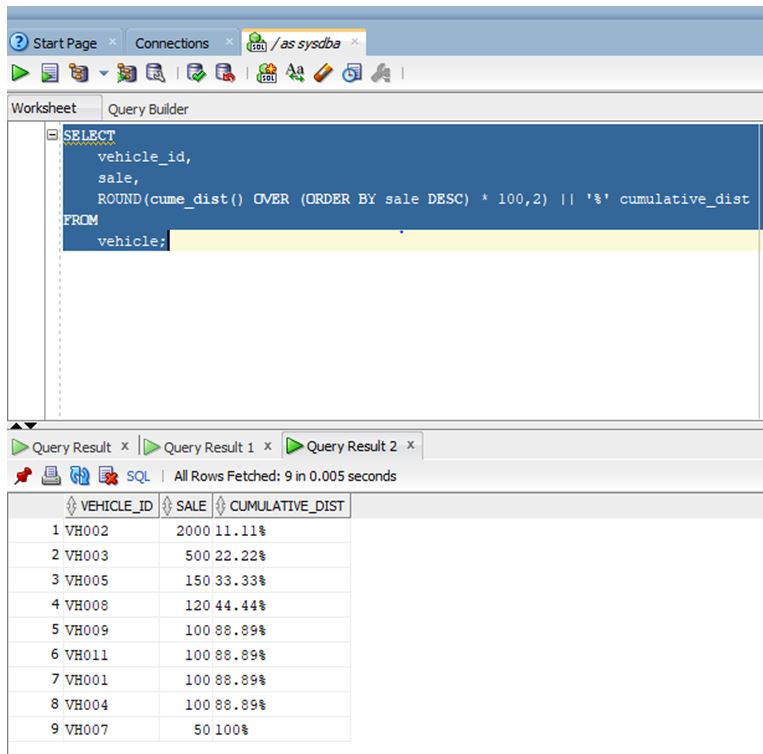Sort by the VEHICLE_ID column header

(x=111, y=506)
